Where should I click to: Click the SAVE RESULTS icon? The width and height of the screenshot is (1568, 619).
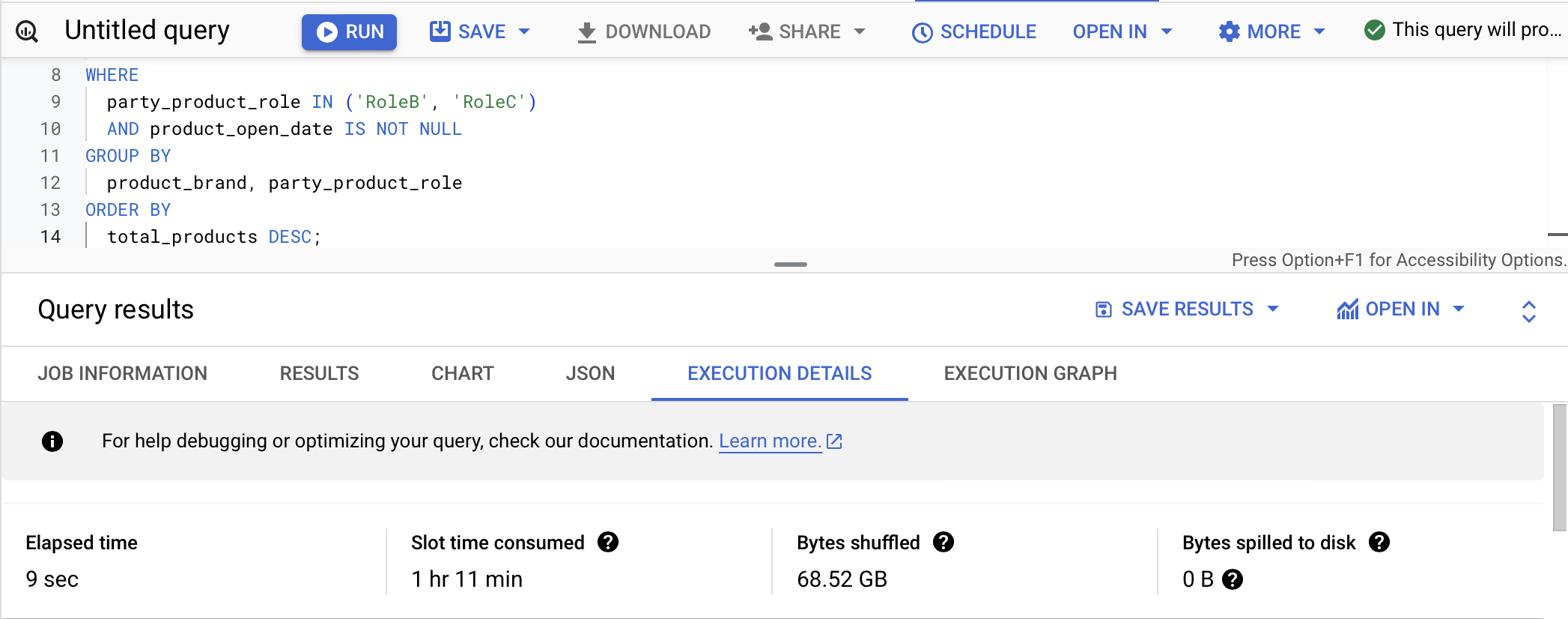1103,309
